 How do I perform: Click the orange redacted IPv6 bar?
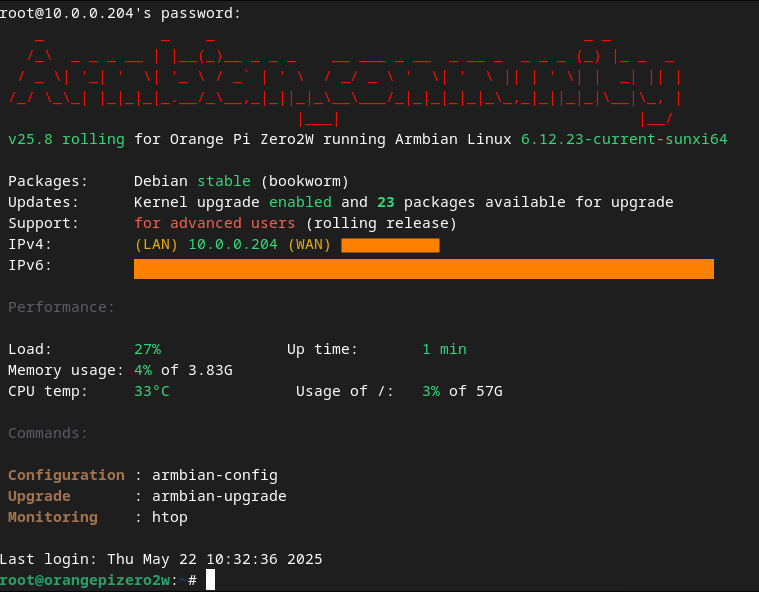(424, 269)
